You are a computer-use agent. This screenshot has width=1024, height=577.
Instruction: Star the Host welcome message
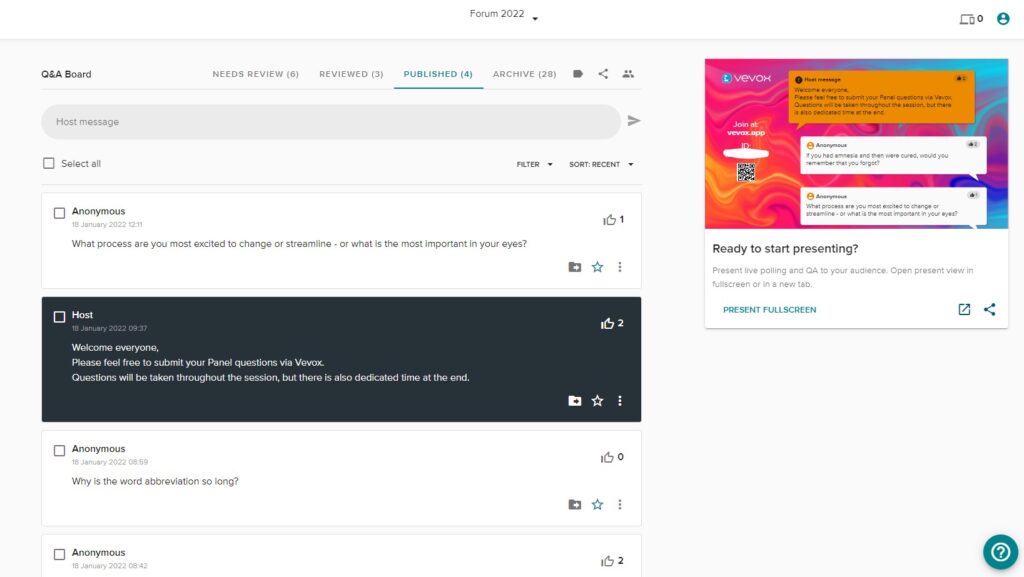coord(598,401)
